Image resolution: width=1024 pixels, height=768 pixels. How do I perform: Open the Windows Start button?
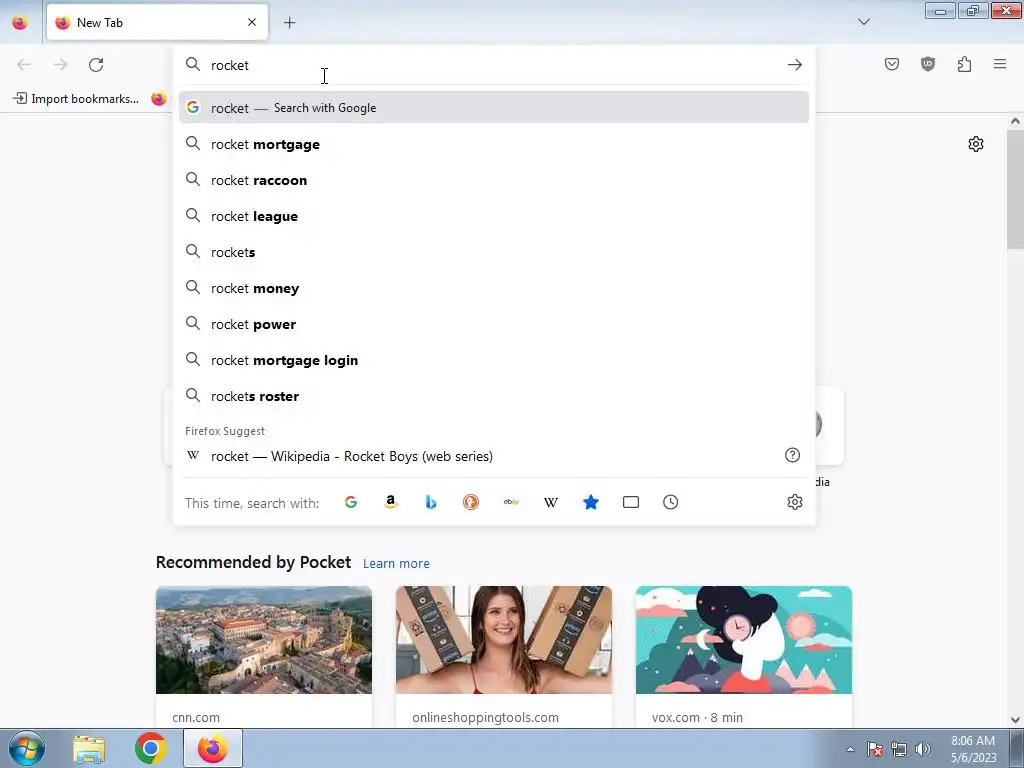26,748
